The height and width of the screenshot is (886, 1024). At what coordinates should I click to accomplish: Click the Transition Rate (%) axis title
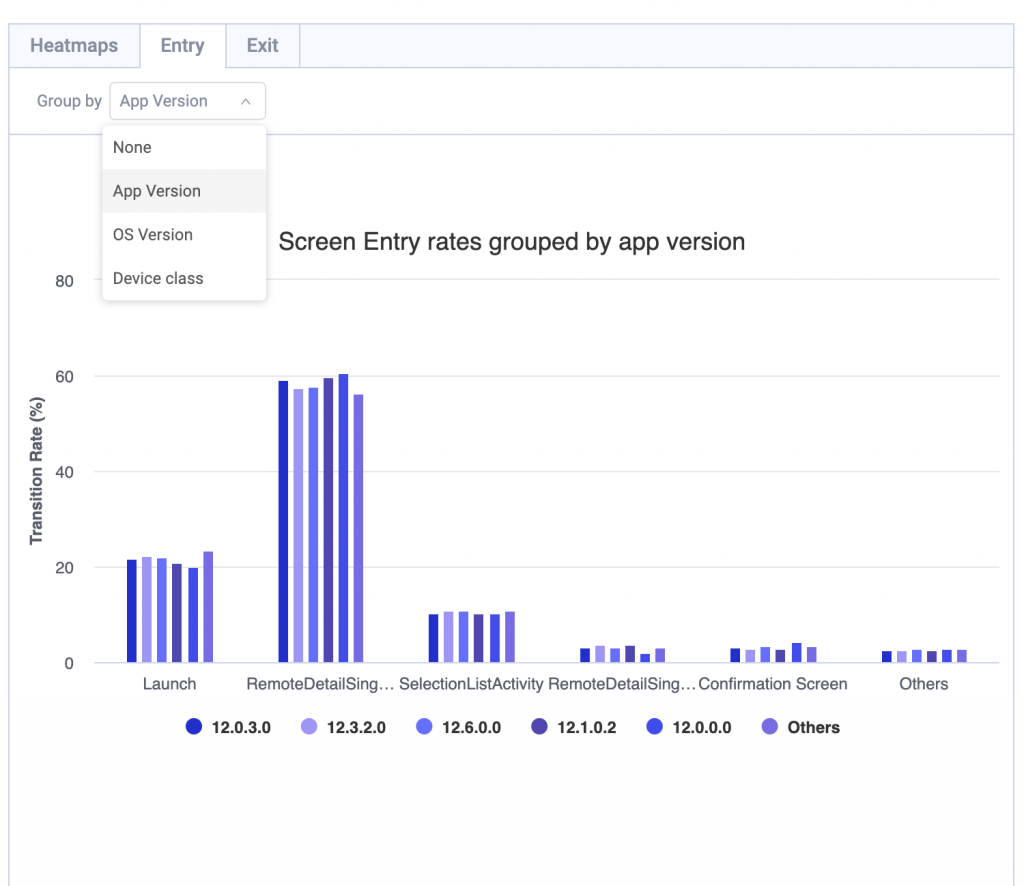[x=36, y=471]
